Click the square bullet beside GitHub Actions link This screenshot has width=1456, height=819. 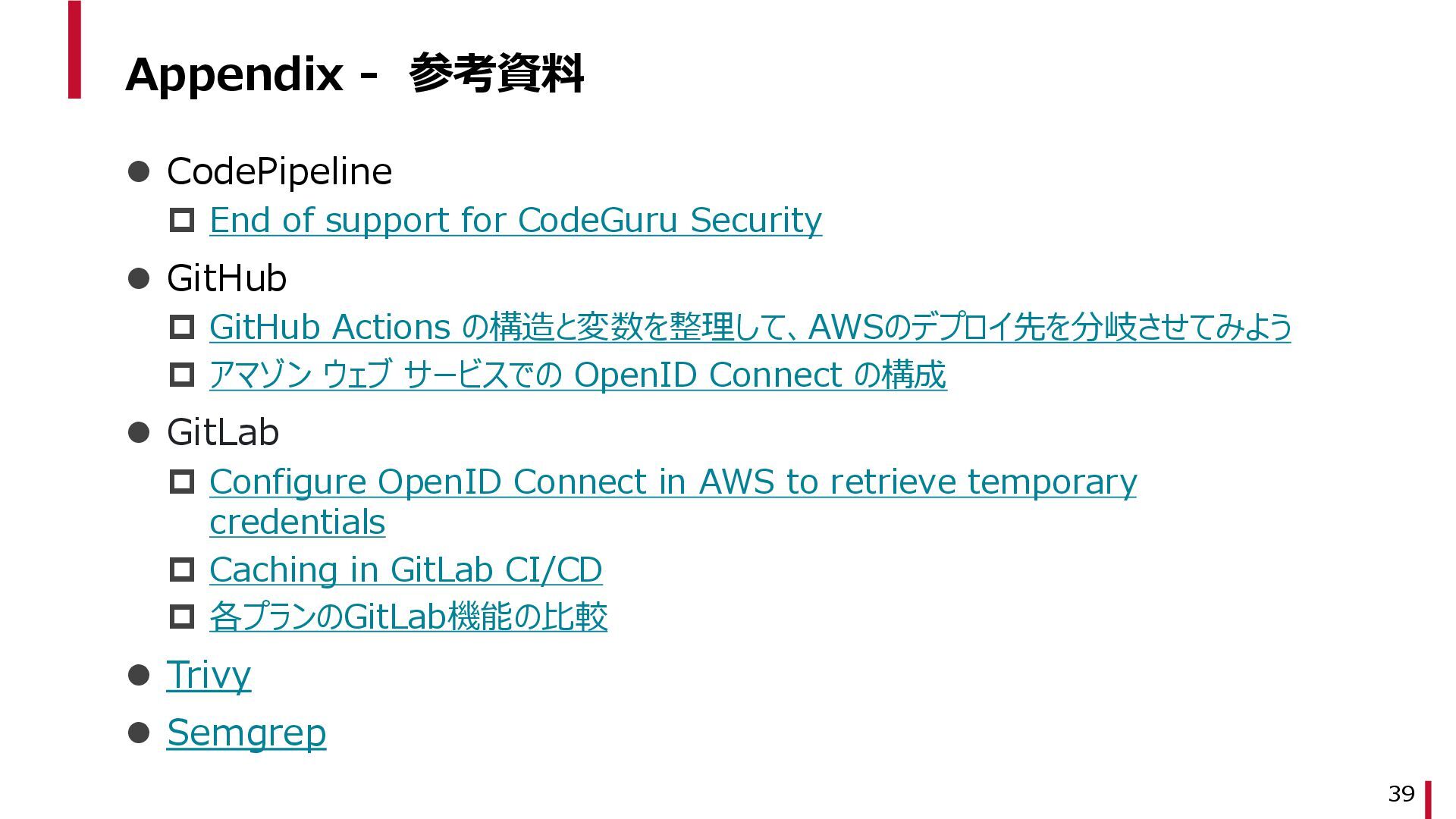(182, 328)
